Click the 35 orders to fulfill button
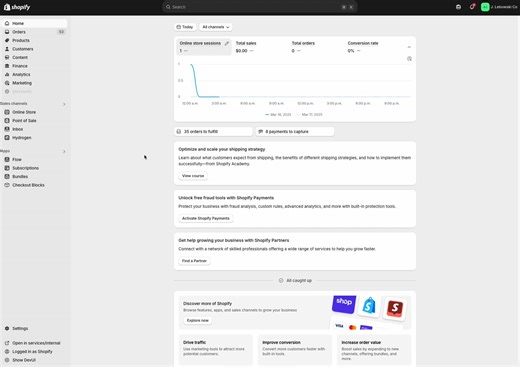The image size is (520, 367). 213,132
